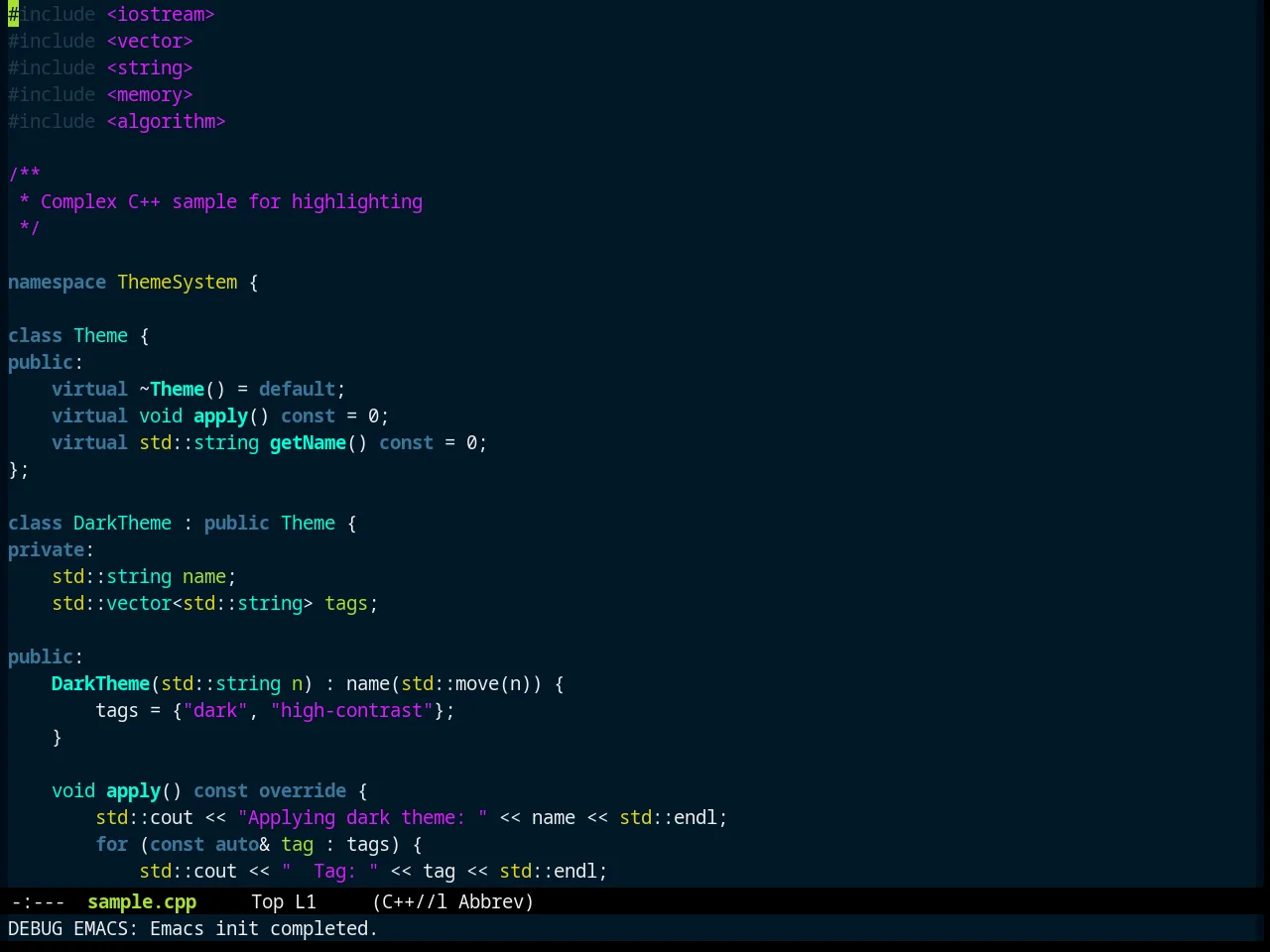Click the closing '};' of class Theme
Image resolution: width=1270 pixels, height=952 pixels.
(19, 469)
